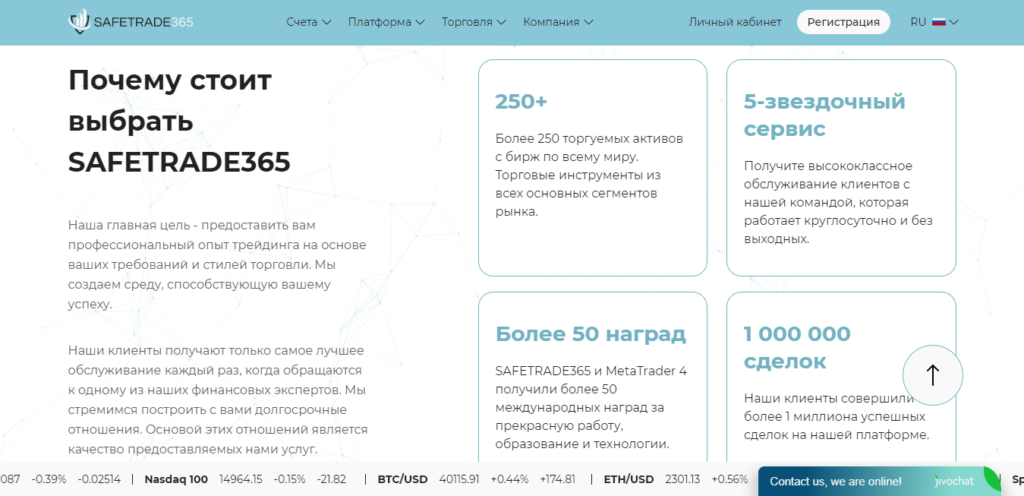1024x496 pixels.
Task: Expand the Компания menu
Action: (x=558, y=22)
